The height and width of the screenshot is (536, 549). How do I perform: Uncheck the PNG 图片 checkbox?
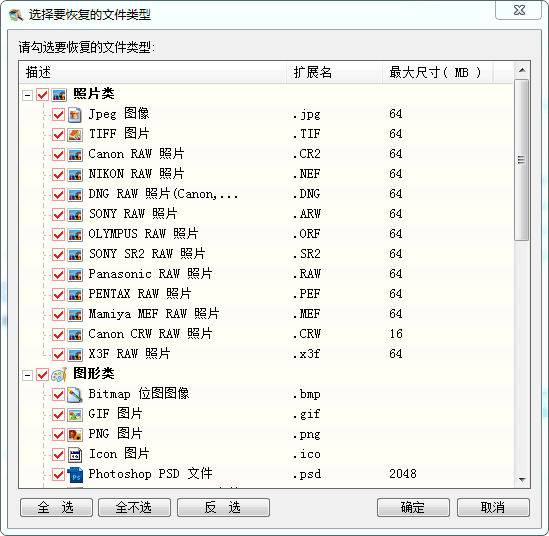point(58,434)
